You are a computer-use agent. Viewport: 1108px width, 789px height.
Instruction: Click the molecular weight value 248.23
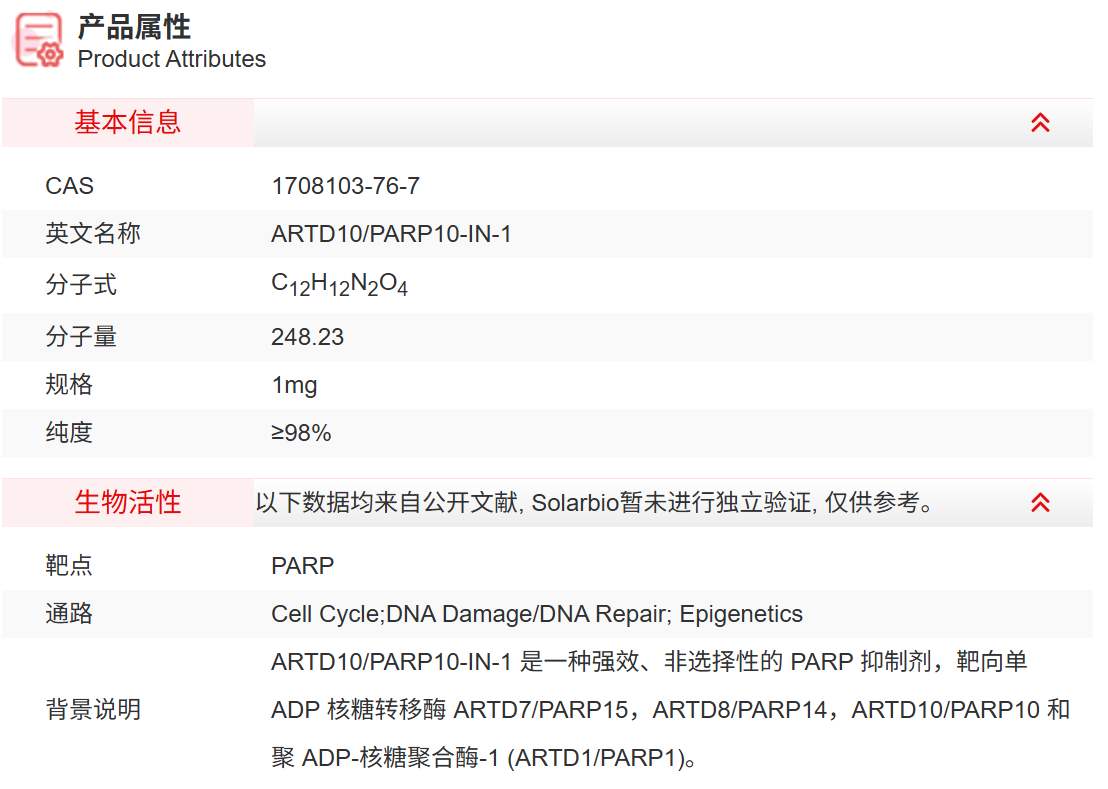click(x=307, y=337)
